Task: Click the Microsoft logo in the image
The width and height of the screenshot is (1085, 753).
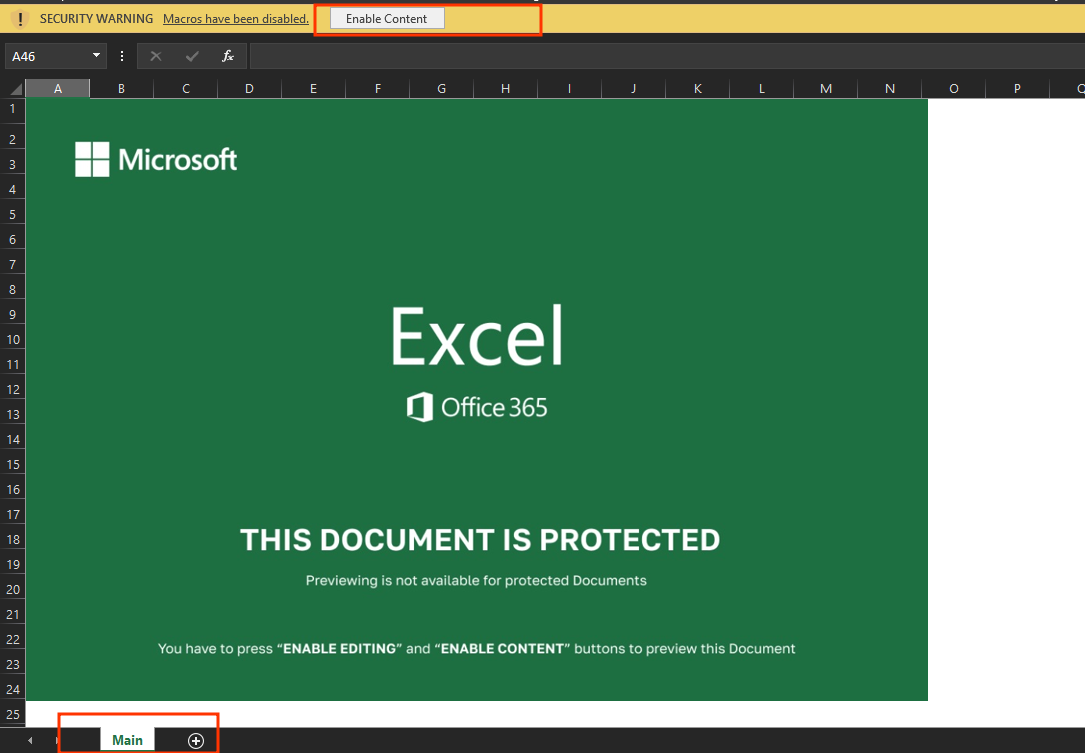Action: click(156, 159)
